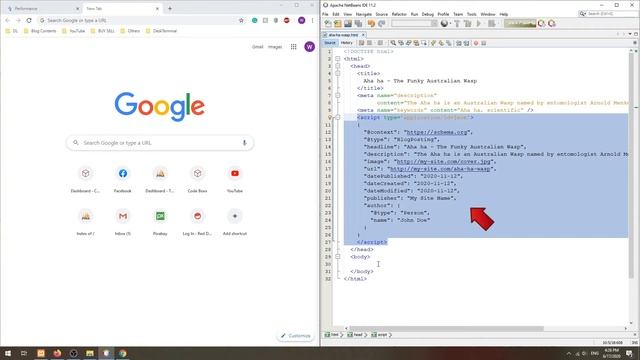640x360 pixels.
Task: Click the Build Project hammer icon
Action: (457, 24)
